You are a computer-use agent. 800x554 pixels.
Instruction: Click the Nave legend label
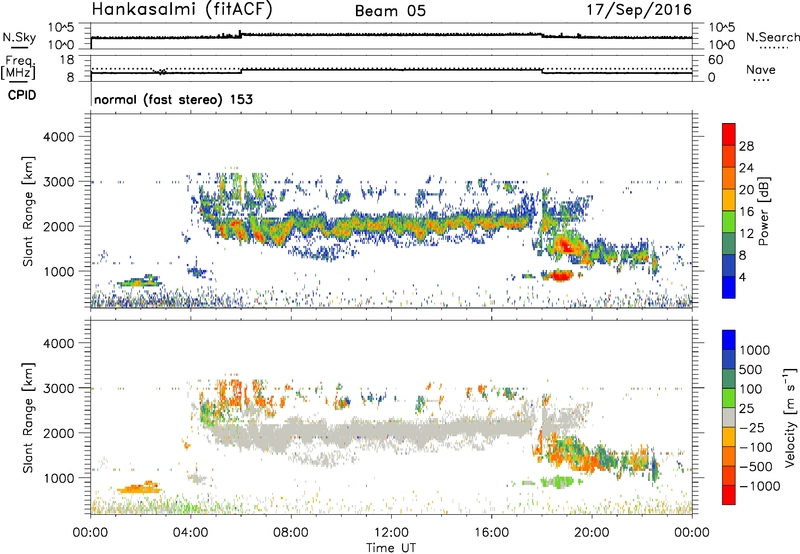click(x=761, y=69)
